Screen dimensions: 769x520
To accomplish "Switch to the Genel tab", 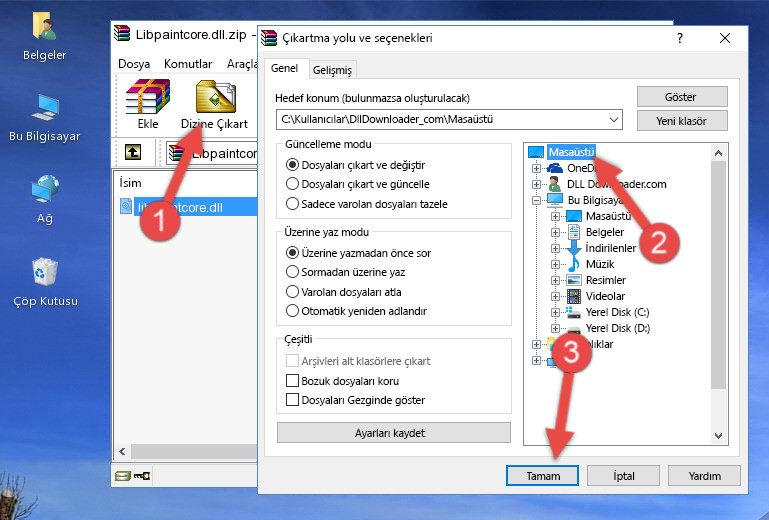I will click(284, 69).
